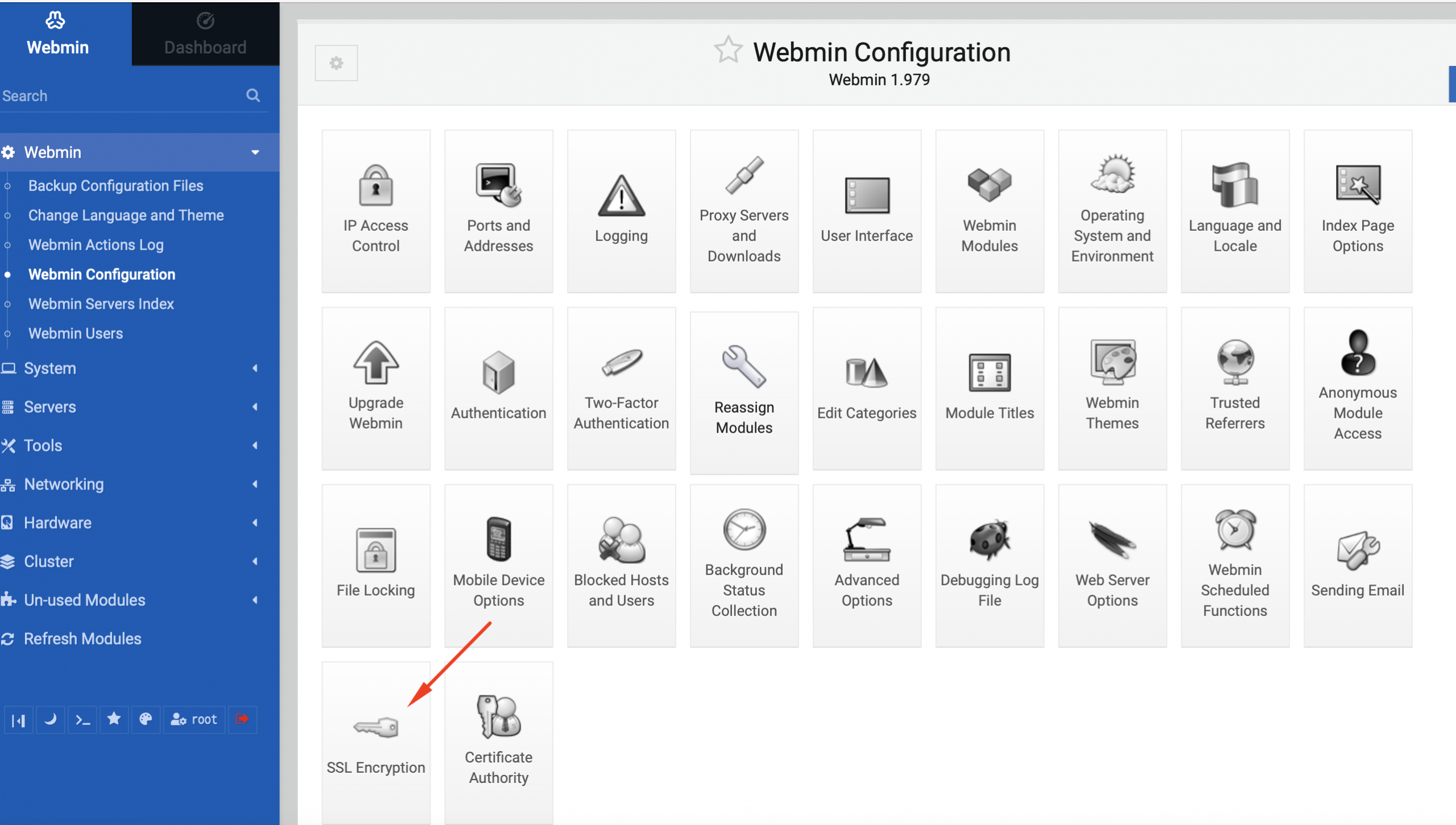Click the gear/settings icon top-left
This screenshot has height=825, width=1456.
[x=336, y=63]
